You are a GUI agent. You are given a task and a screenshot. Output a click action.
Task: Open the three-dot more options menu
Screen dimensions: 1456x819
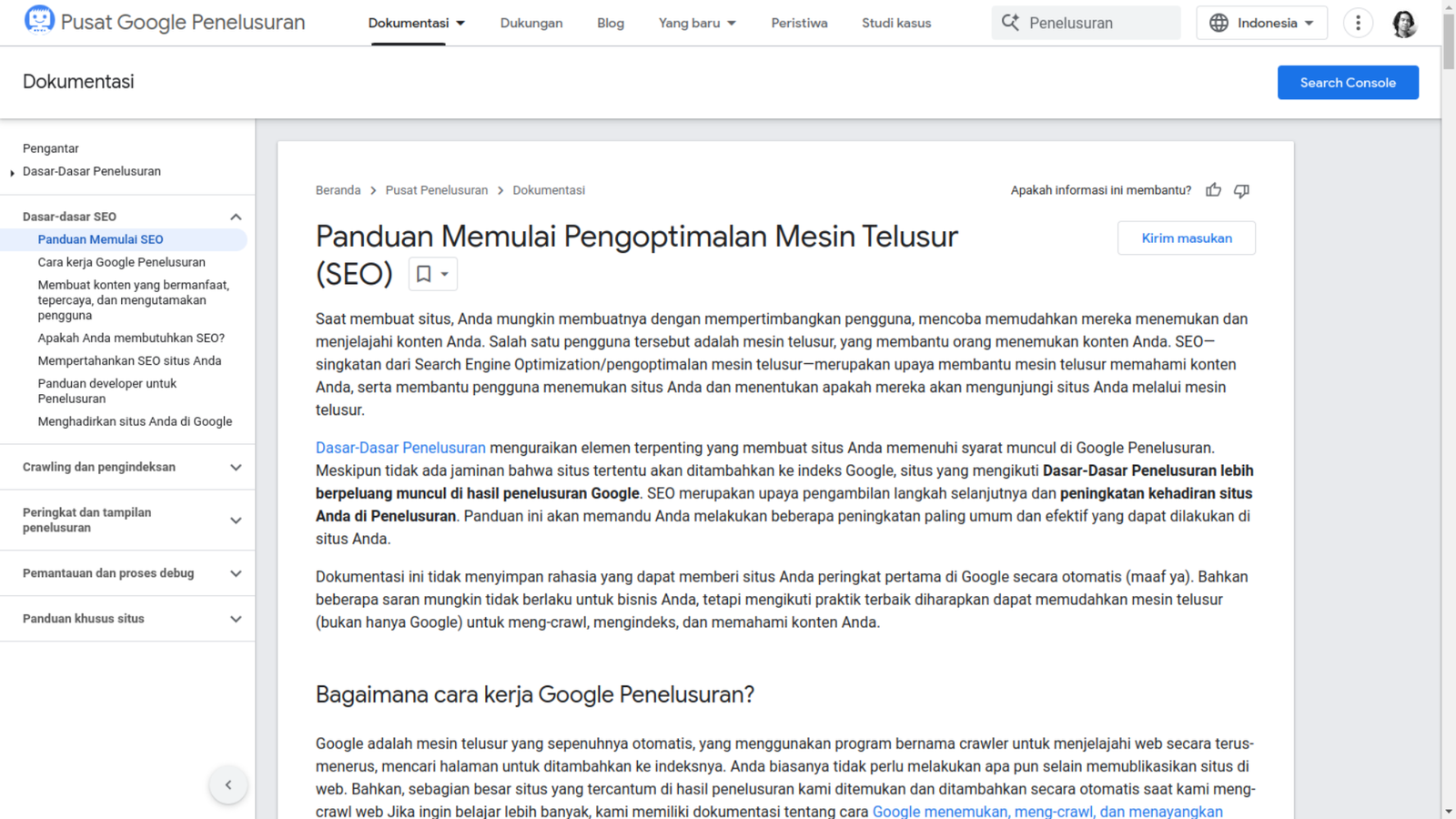[1358, 23]
